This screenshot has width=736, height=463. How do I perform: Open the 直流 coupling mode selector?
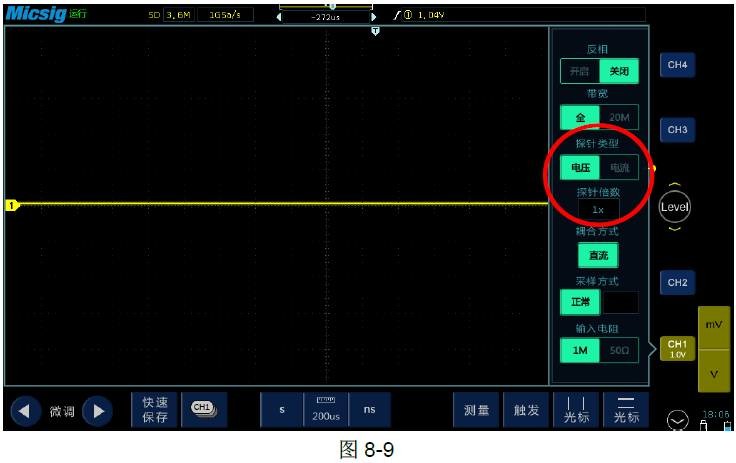pos(598,255)
